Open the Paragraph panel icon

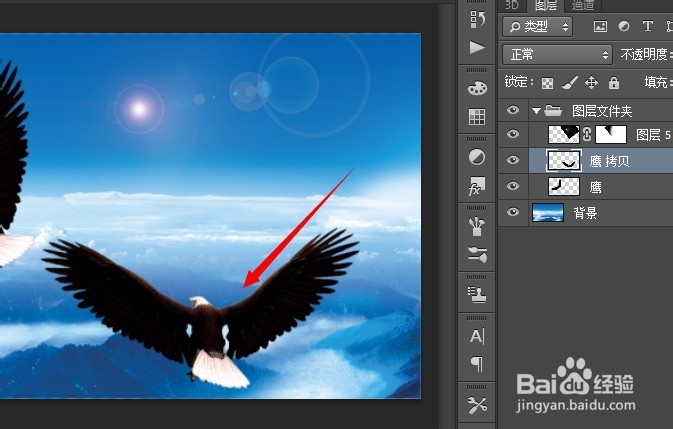click(x=477, y=364)
